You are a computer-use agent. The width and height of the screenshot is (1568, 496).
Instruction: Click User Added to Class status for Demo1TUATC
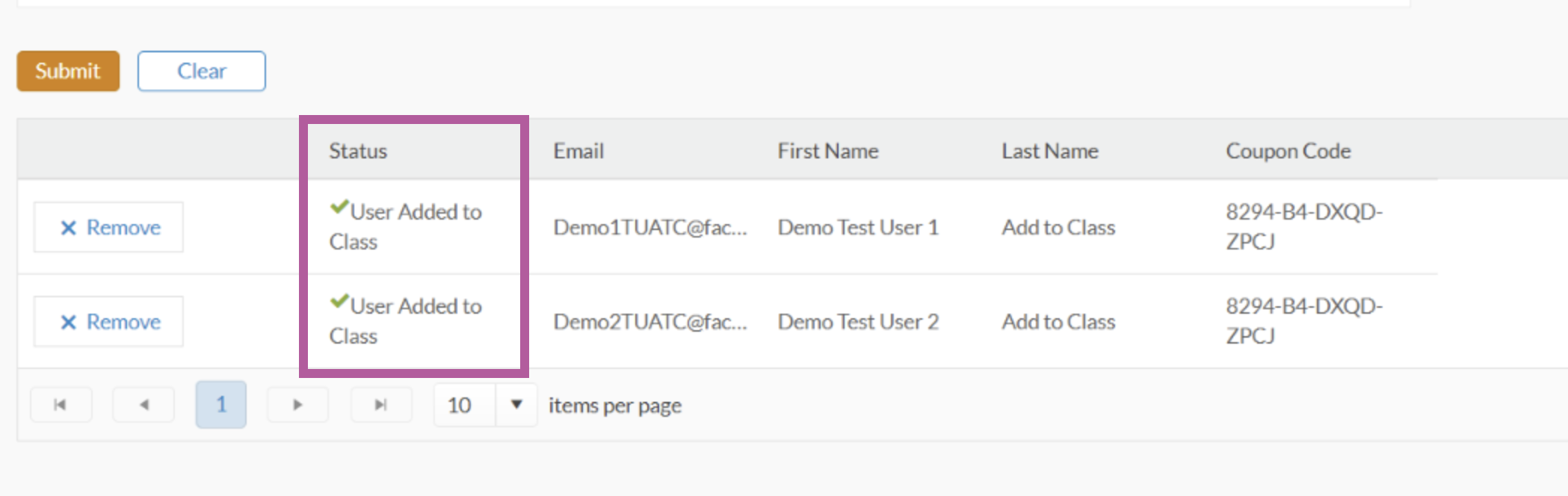(x=406, y=226)
